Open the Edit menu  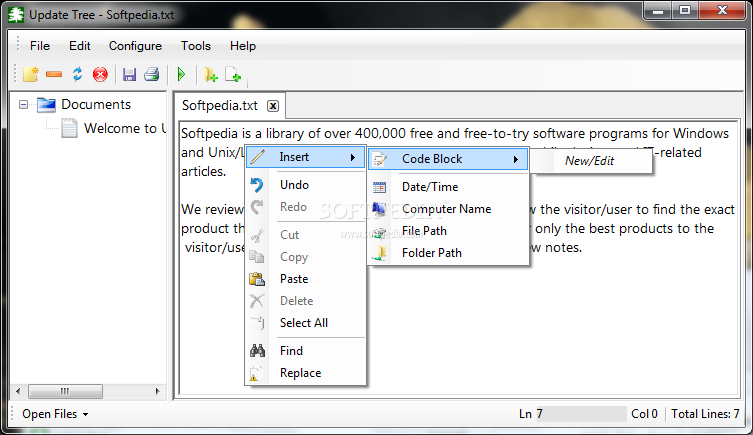(80, 46)
